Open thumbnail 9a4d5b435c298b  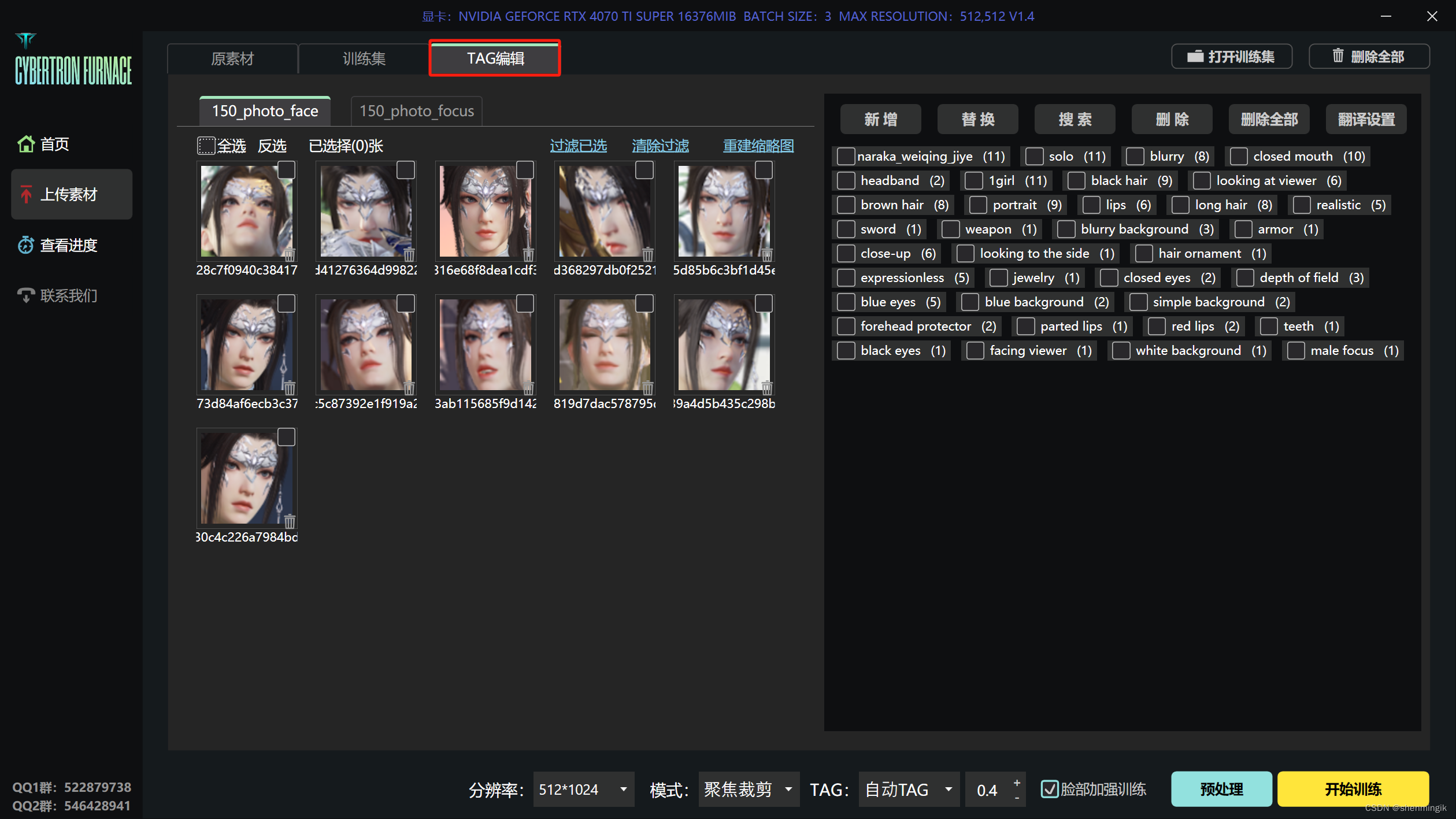click(x=724, y=344)
